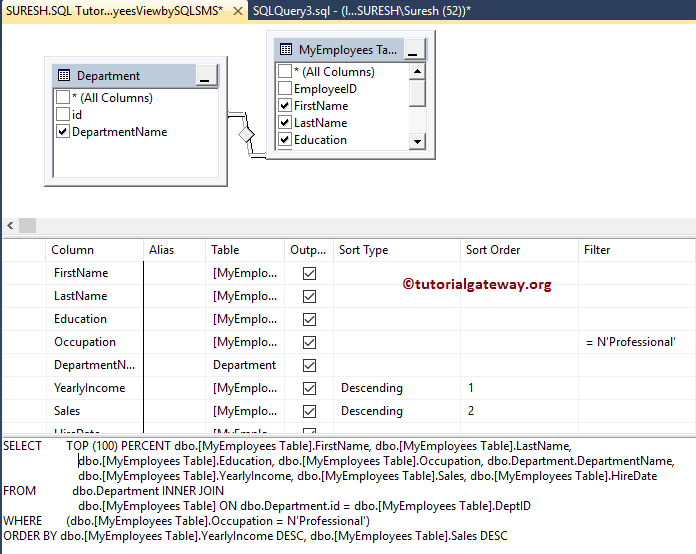Image resolution: width=696 pixels, height=554 pixels.
Task: Select row header of Sales grid row
Action: [x=24, y=411]
